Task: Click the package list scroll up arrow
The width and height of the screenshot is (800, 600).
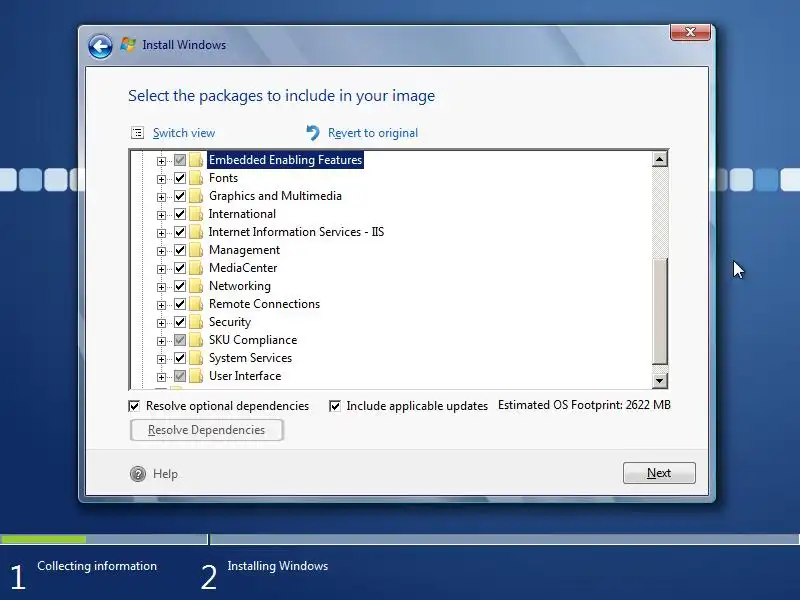Action: click(x=660, y=159)
